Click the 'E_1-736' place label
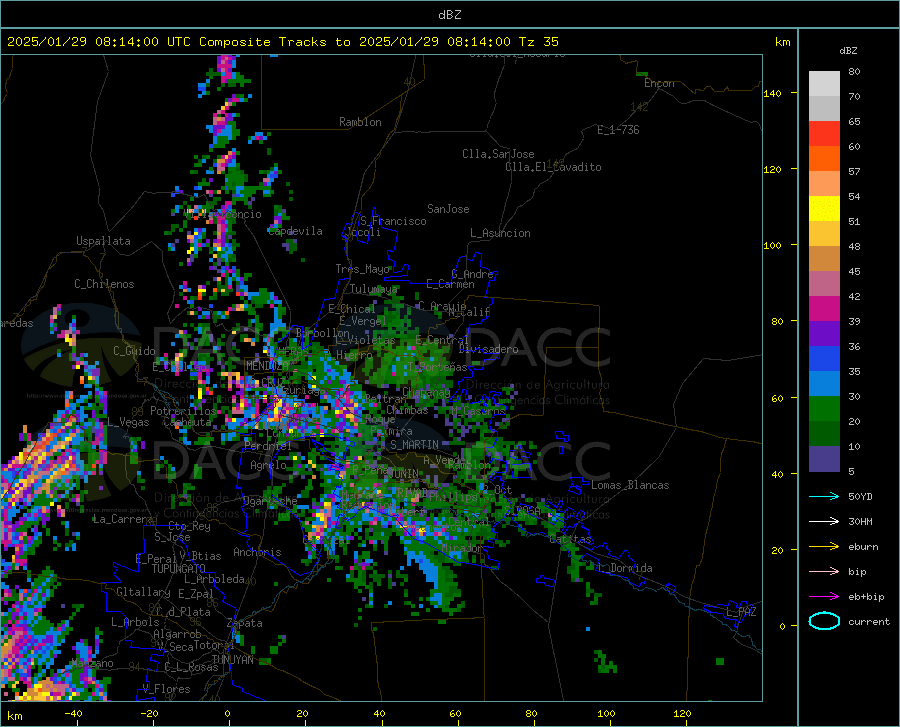The height and width of the screenshot is (727, 900). click(x=618, y=130)
